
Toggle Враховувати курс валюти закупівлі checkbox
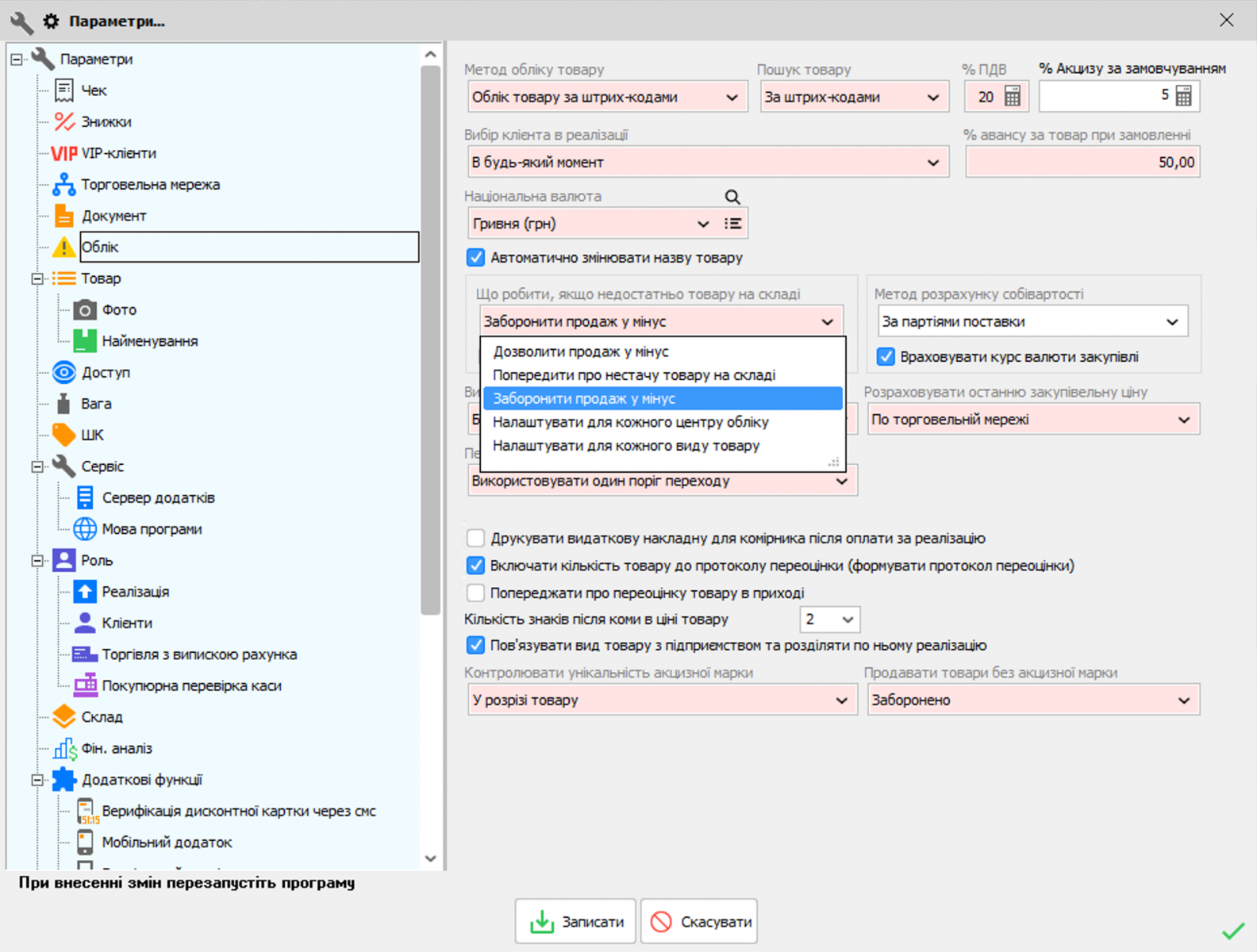886,357
